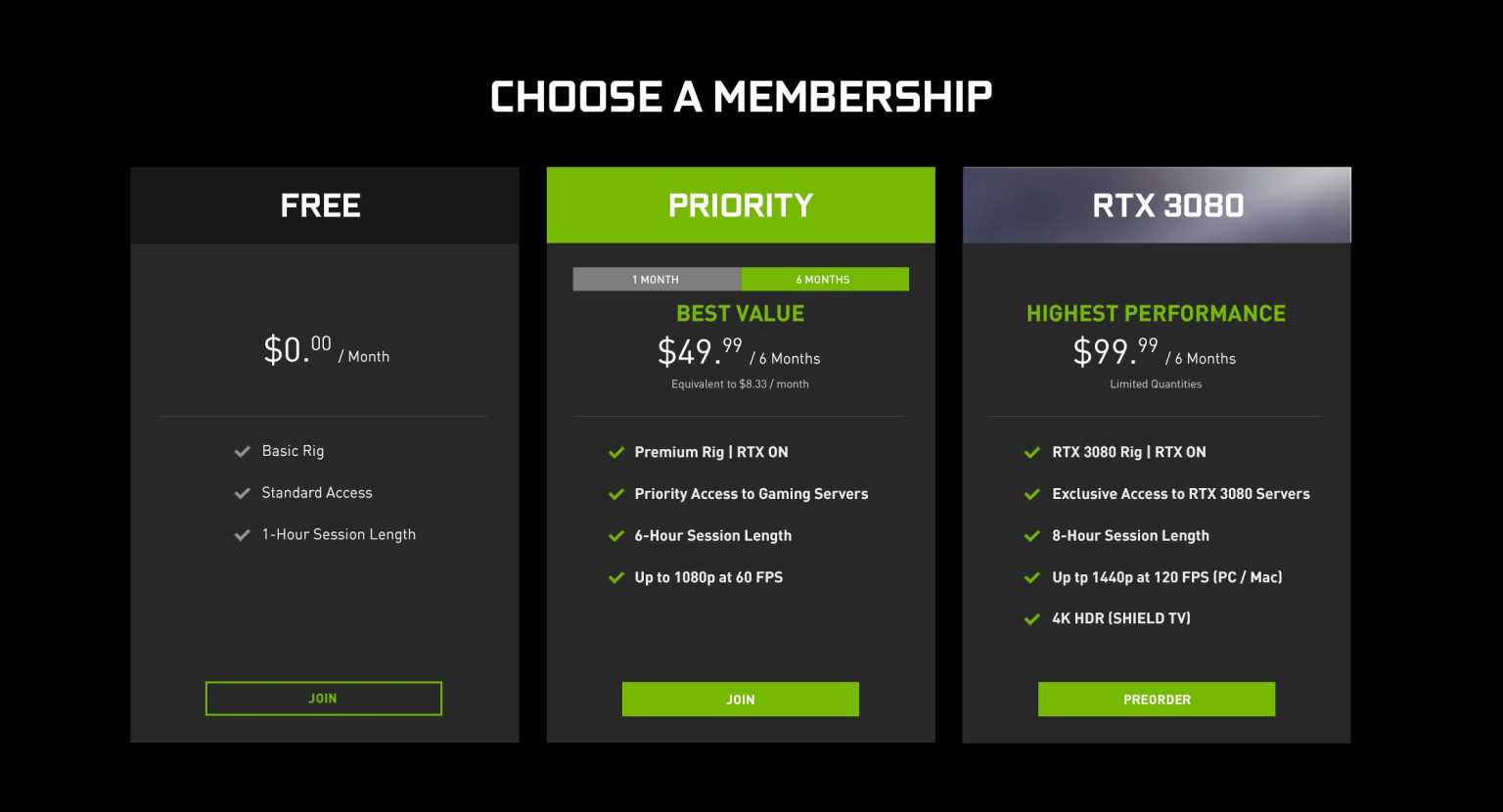Click JOIN under the Free plan
Viewport: 1503px width, 812px height.
click(x=323, y=698)
